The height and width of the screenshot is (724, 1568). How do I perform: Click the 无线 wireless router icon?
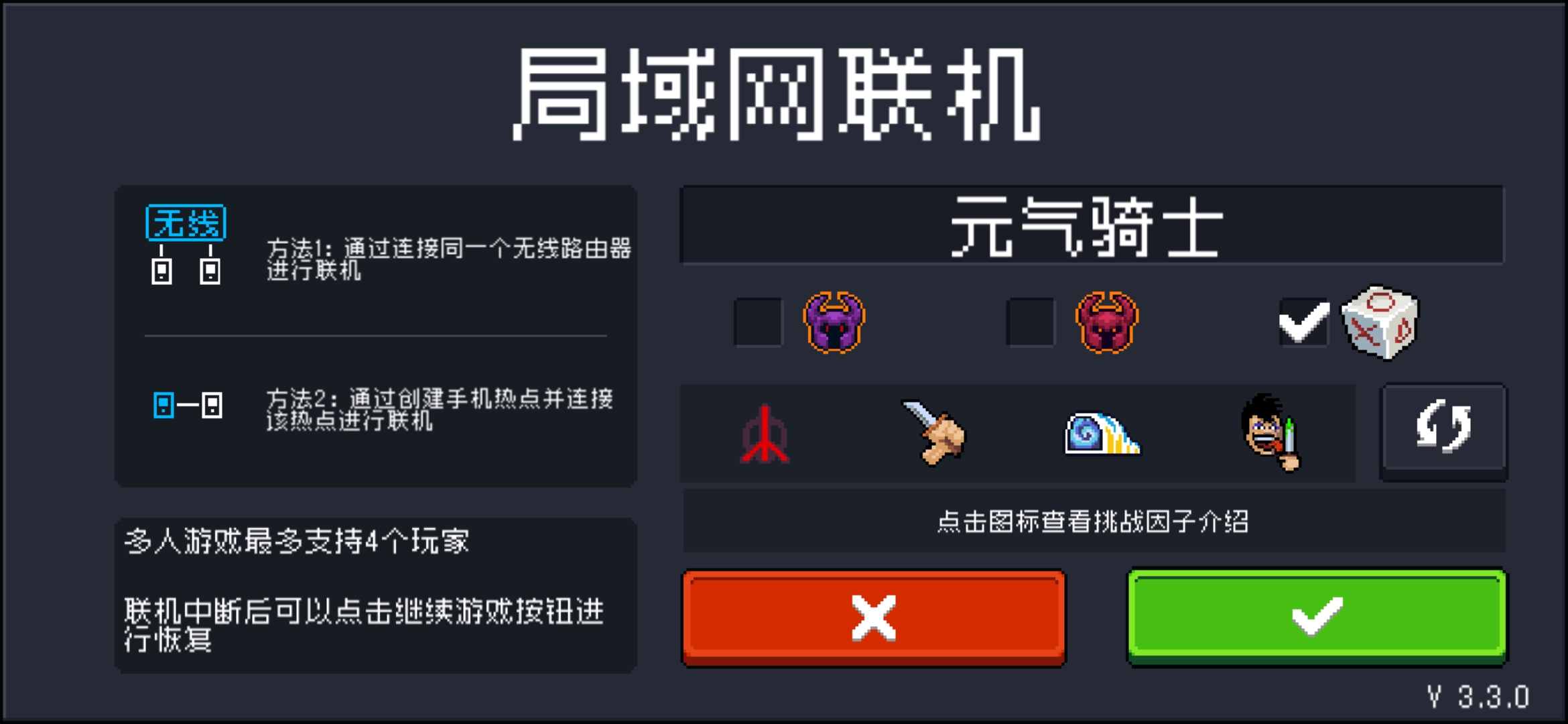tap(186, 245)
